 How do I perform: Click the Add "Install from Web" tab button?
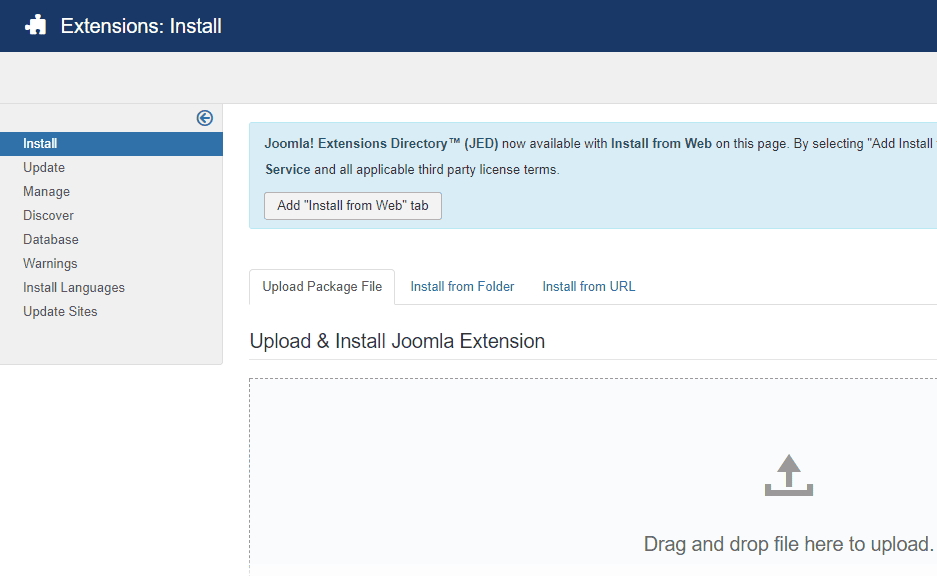[x=352, y=206]
